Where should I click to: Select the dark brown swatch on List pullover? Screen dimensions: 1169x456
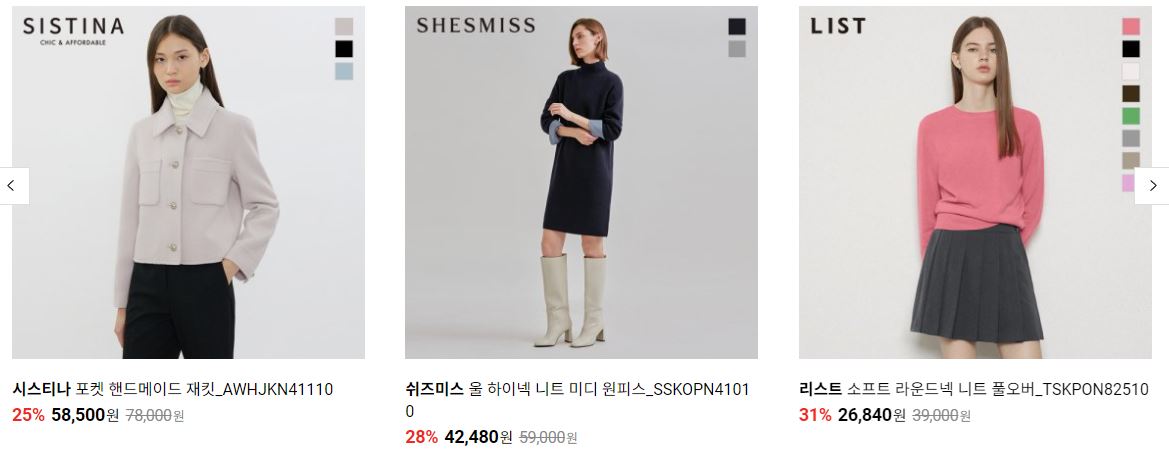[1131, 94]
